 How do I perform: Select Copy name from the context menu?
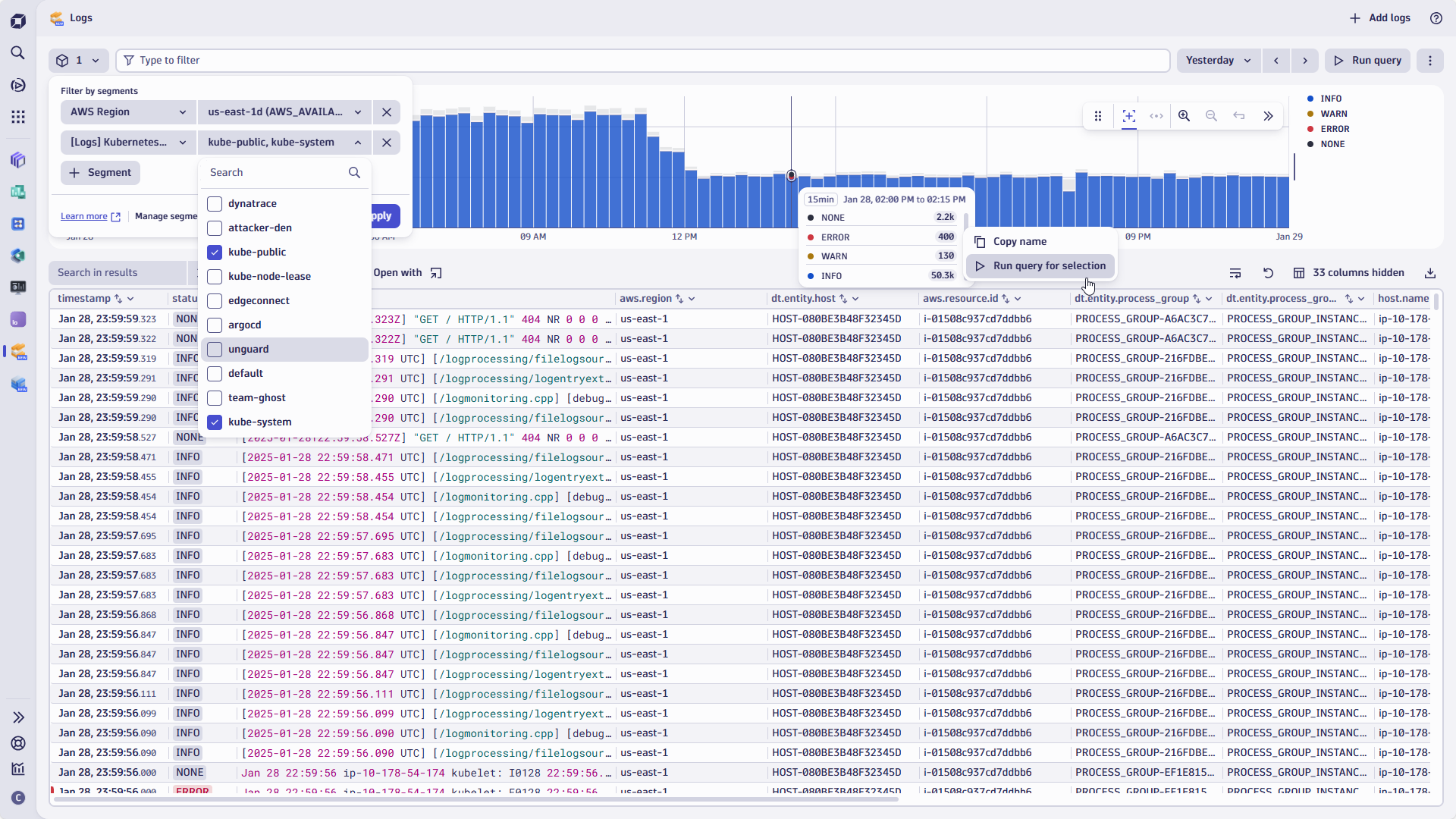(1020, 241)
